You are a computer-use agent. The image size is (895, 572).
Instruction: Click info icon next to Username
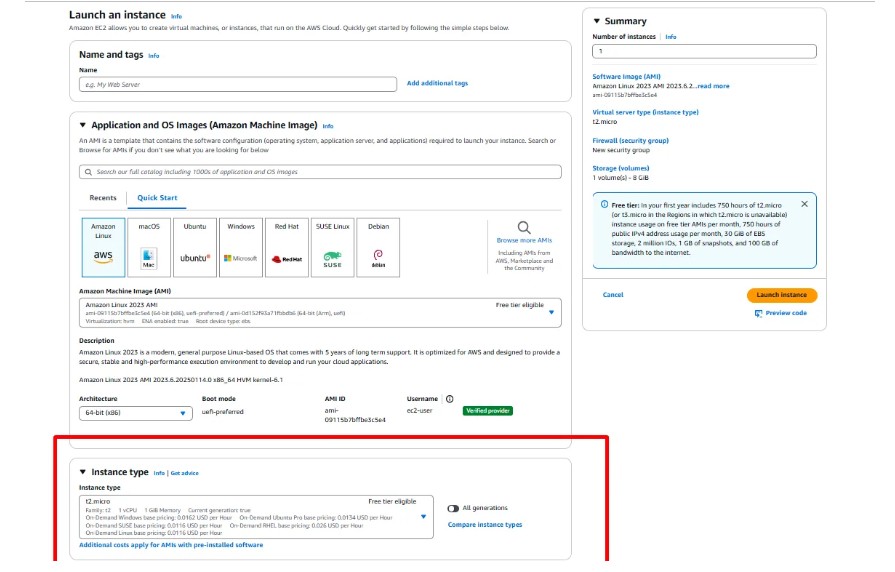tap(449, 399)
